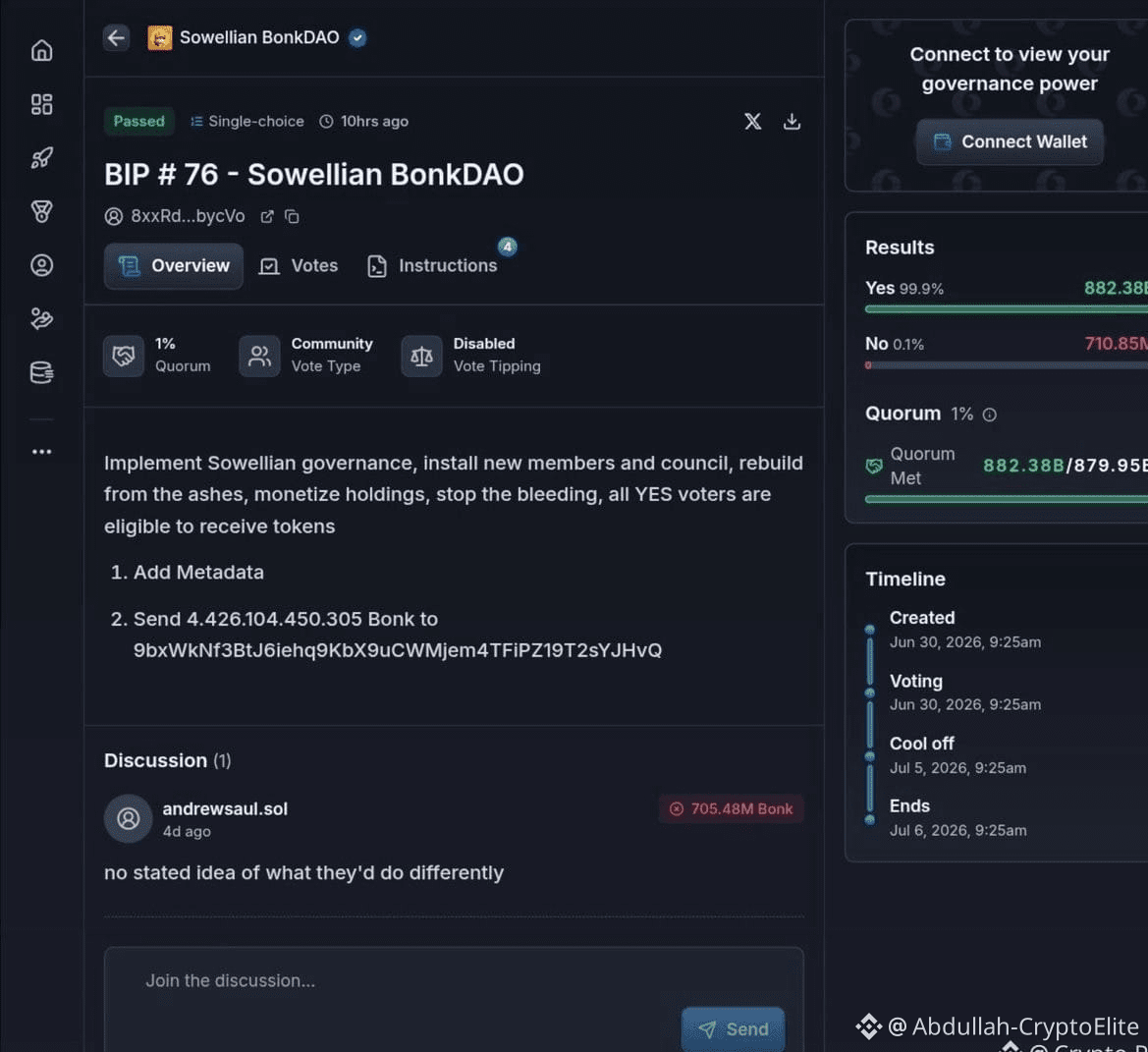
Task: Click the BIP # 76 proposal title
Action: point(313,174)
